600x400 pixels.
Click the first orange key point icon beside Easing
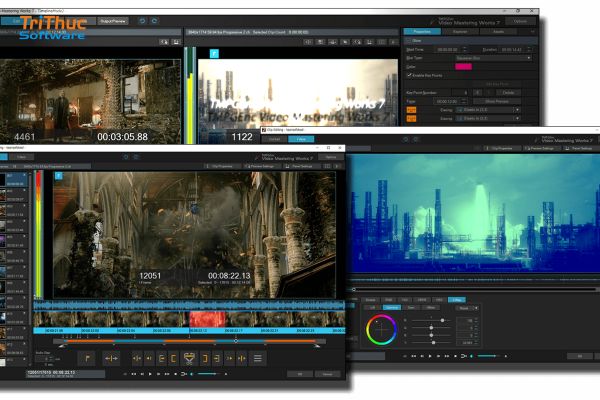click(411, 110)
